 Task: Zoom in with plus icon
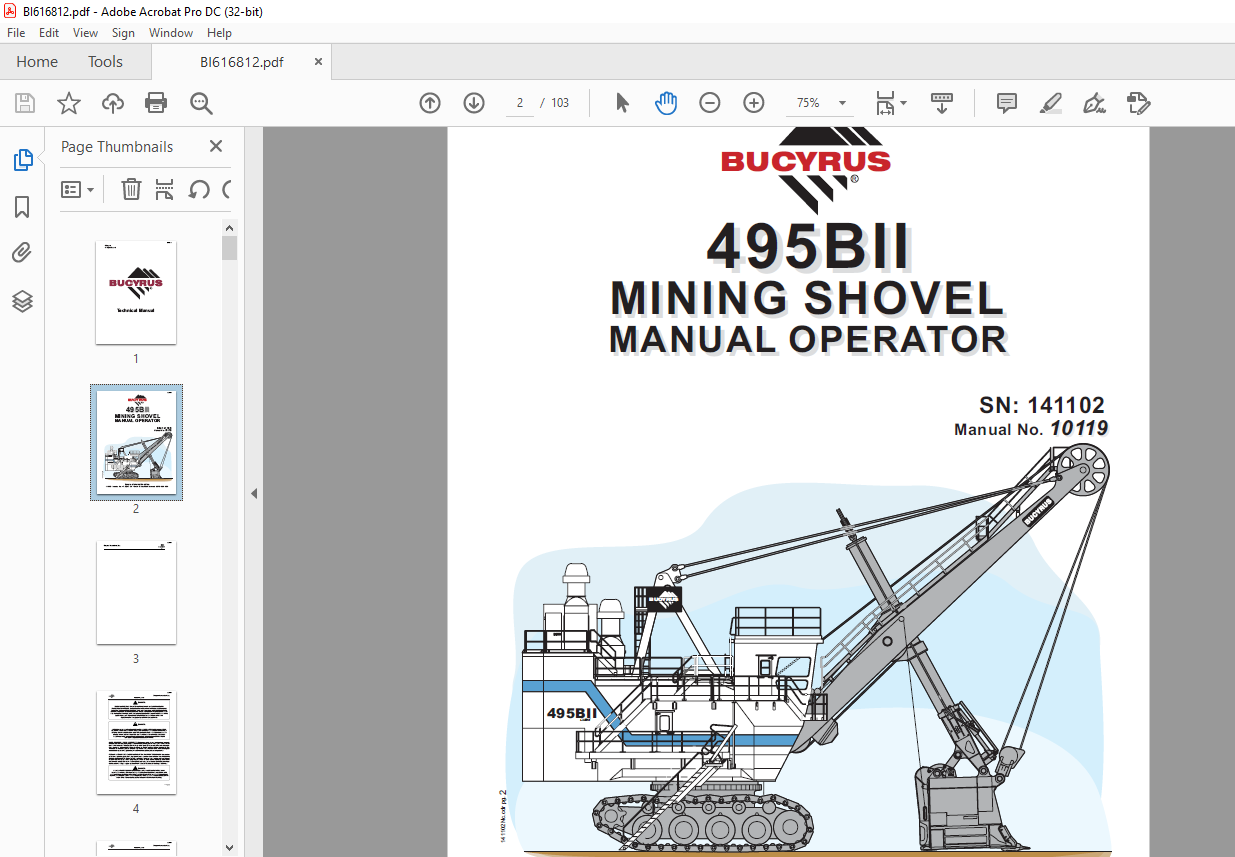[x=754, y=103]
